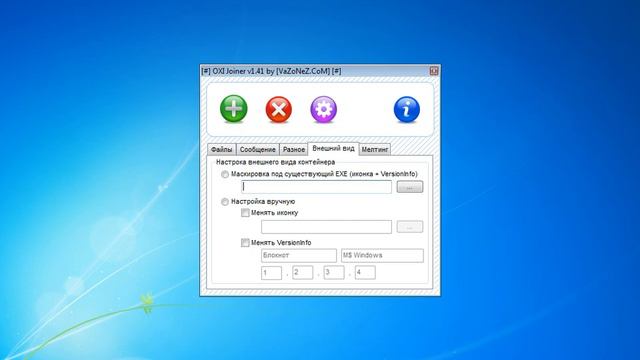The height and width of the screenshot is (360, 640).
Task: Select the Внешний вид tab
Action: point(333,149)
